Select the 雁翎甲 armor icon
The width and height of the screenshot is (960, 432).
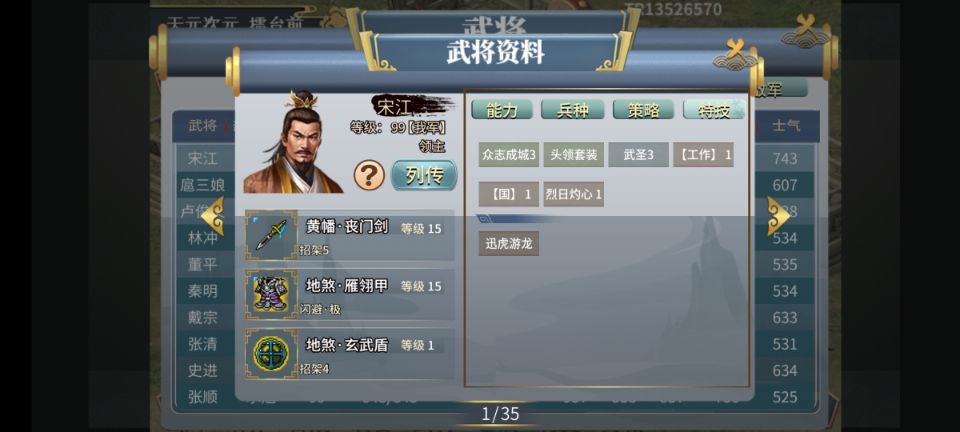[271, 294]
